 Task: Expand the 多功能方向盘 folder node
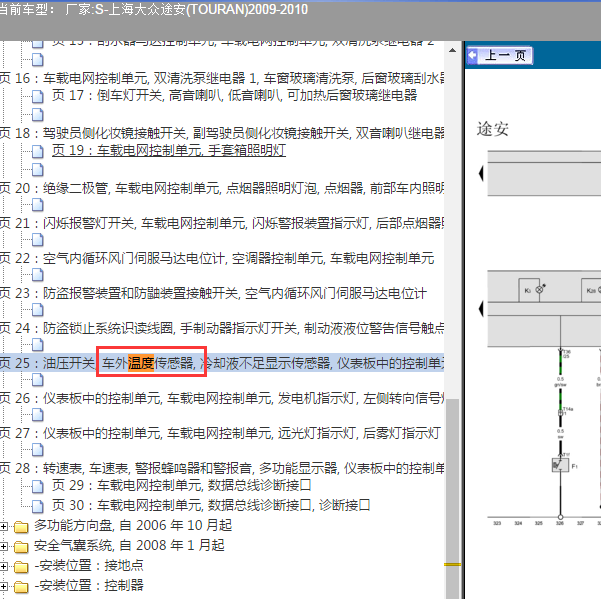point(3,527)
